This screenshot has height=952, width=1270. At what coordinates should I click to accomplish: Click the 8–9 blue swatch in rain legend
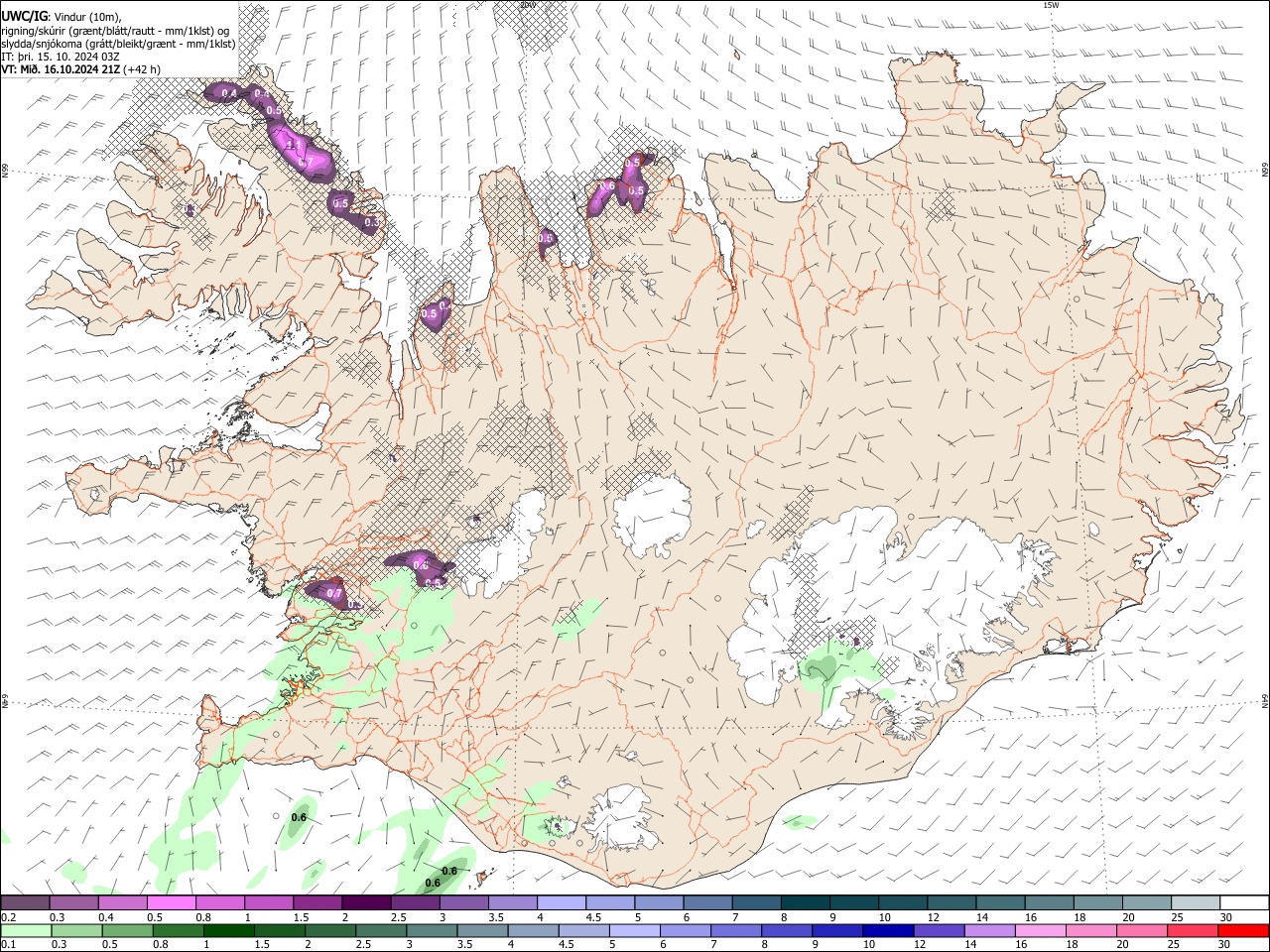[x=786, y=931]
